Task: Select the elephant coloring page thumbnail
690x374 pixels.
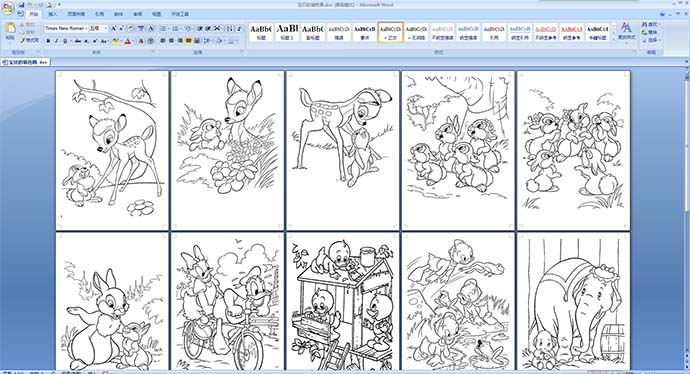Action: click(573, 302)
